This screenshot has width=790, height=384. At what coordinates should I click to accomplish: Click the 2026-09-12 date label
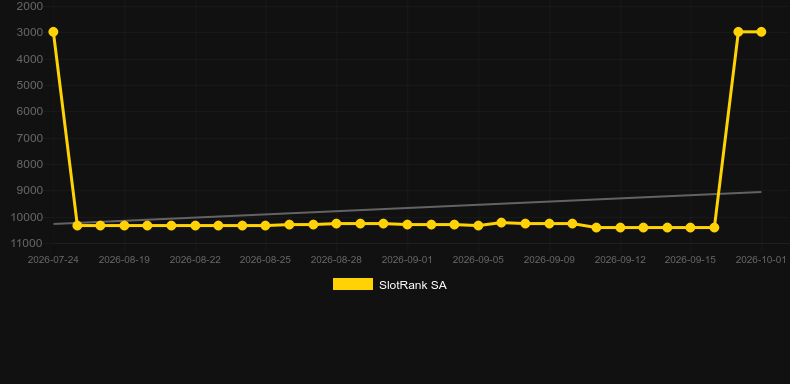click(x=620, y=260)
